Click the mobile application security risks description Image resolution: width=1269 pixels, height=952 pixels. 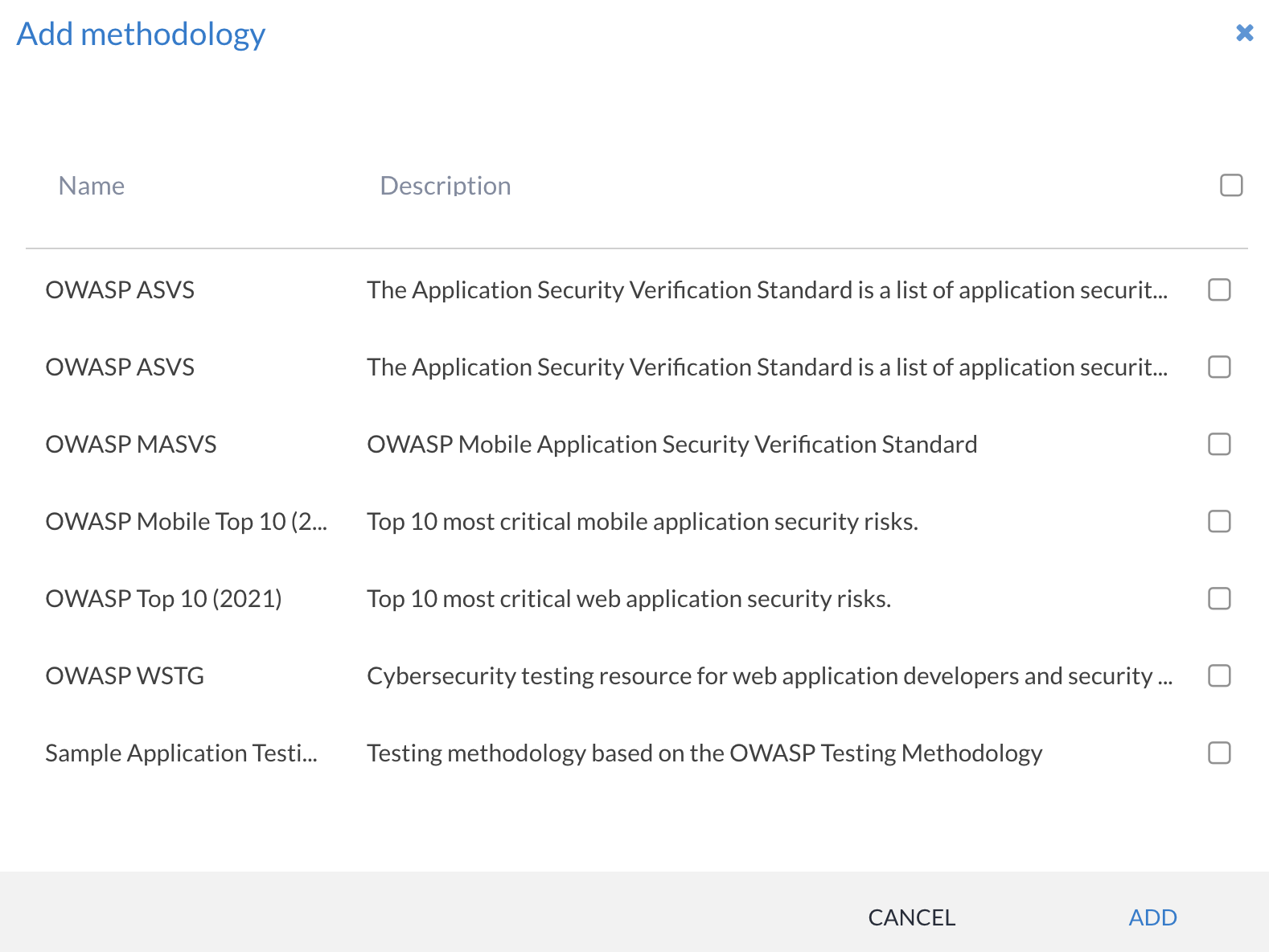(642, 522)
